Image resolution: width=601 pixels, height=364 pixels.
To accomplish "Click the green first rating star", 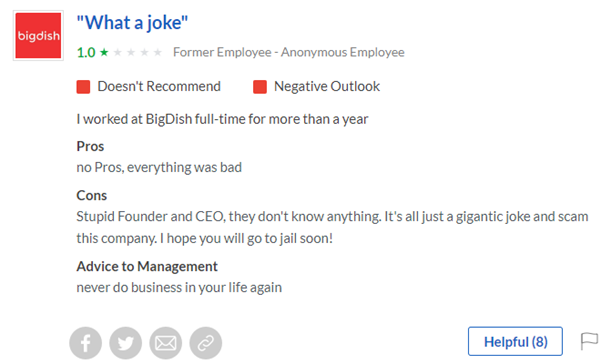I will (x=104, y=52).
